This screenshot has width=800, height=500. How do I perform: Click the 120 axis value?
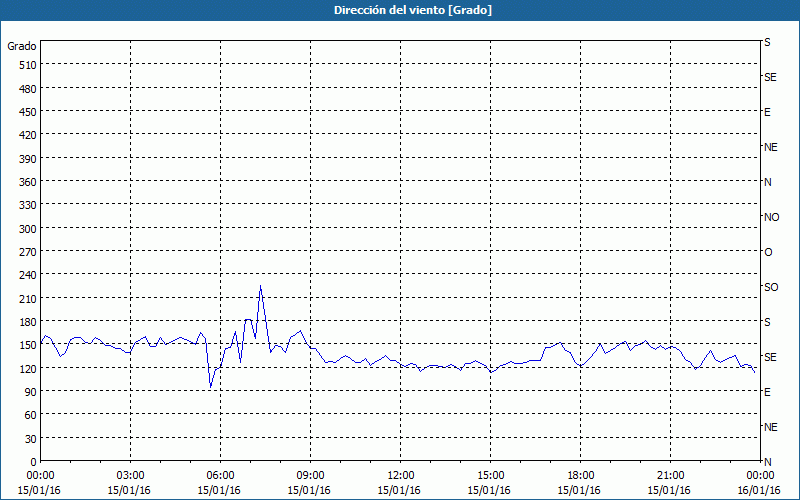coord(29,369)
